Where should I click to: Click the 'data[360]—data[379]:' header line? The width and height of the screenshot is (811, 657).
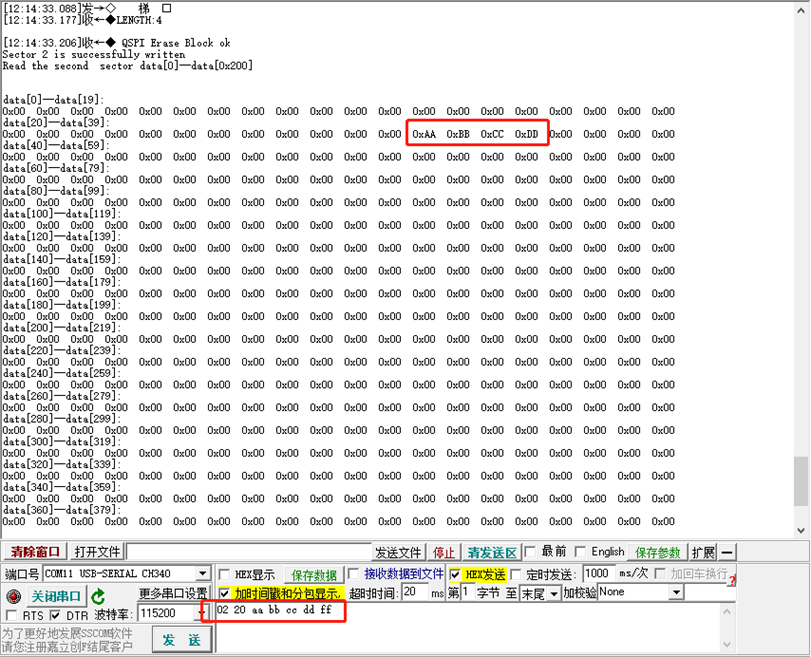click(x=62, y=510)
